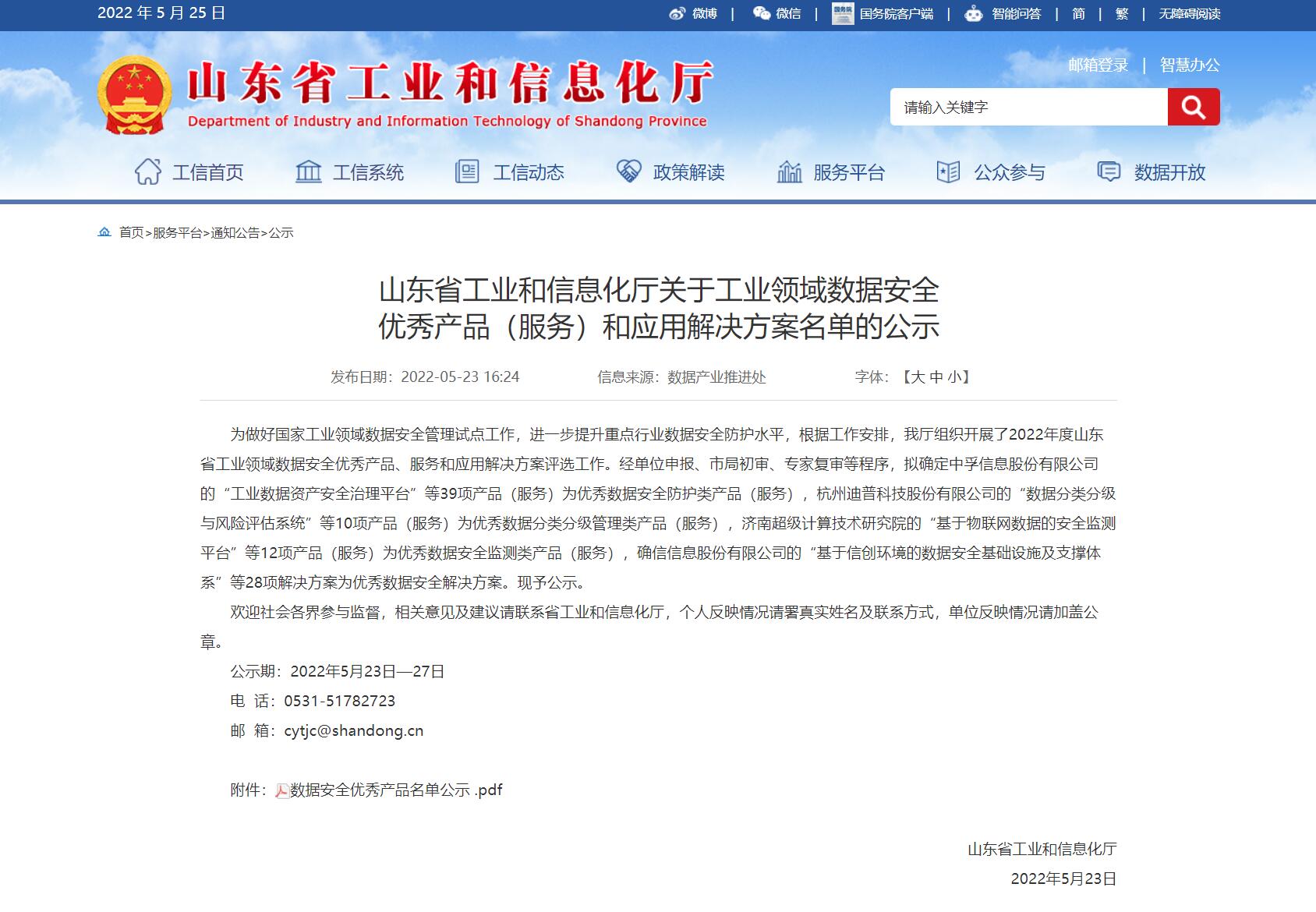Set font size to small (小)

(954, 377)
